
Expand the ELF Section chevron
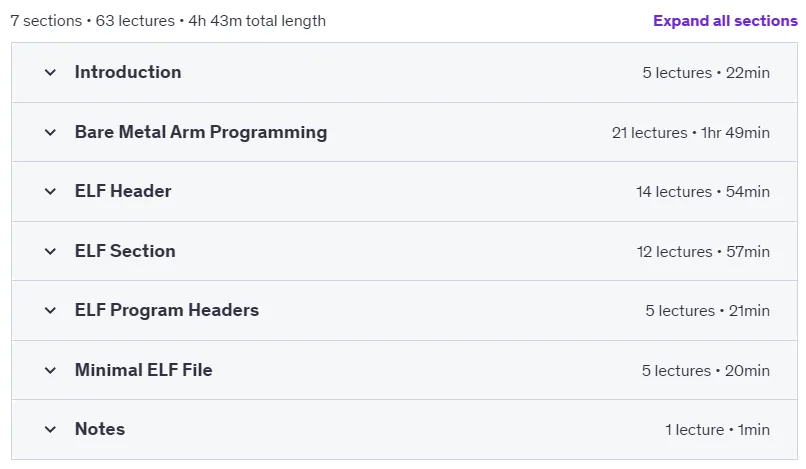50,251
